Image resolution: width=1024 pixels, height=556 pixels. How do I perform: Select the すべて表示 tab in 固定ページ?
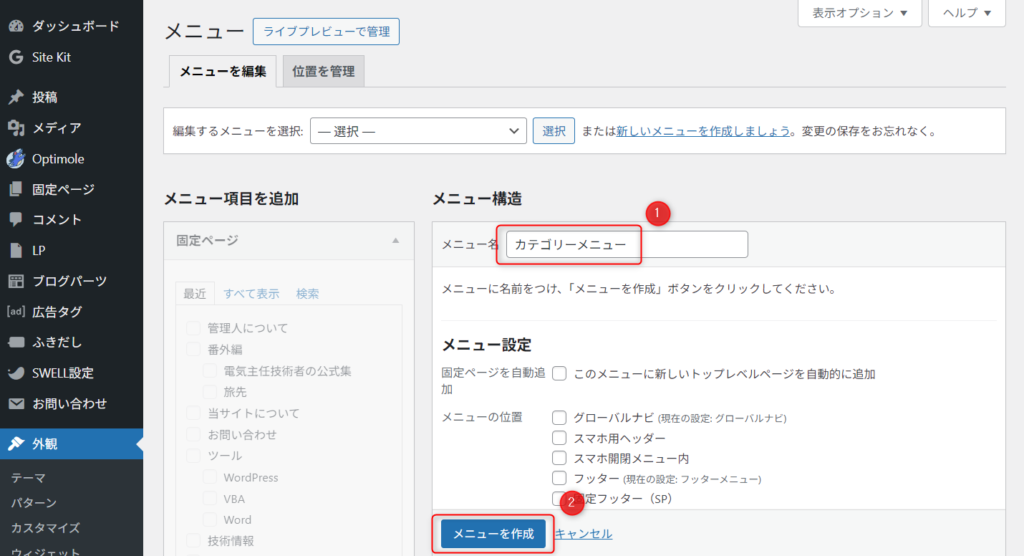pos(251,293)
